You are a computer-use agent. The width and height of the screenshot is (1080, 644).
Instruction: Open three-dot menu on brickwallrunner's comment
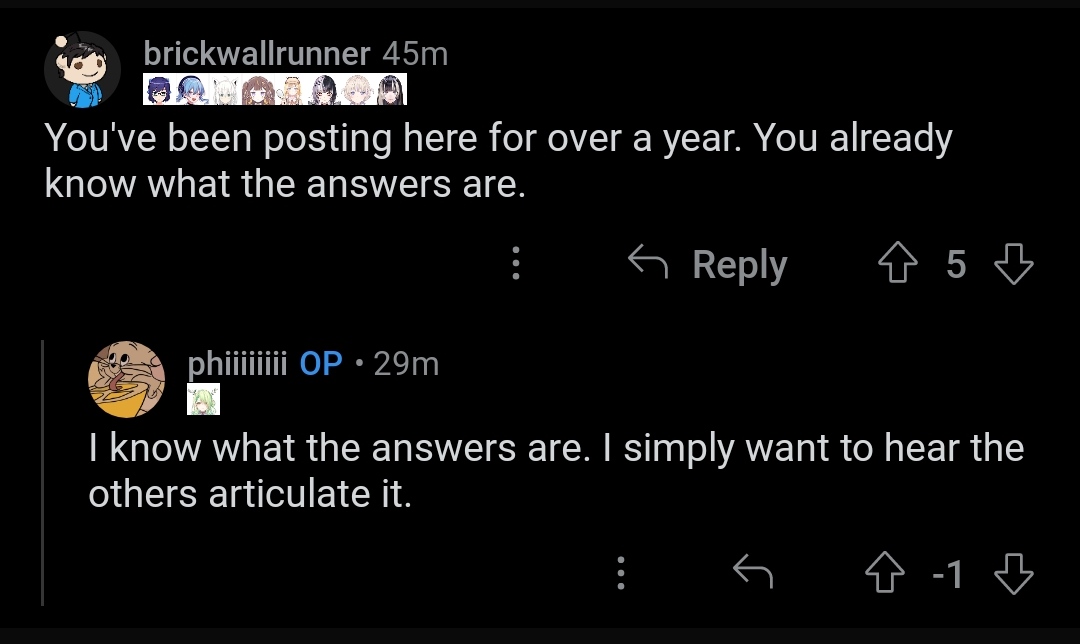(x=516, y=263)
